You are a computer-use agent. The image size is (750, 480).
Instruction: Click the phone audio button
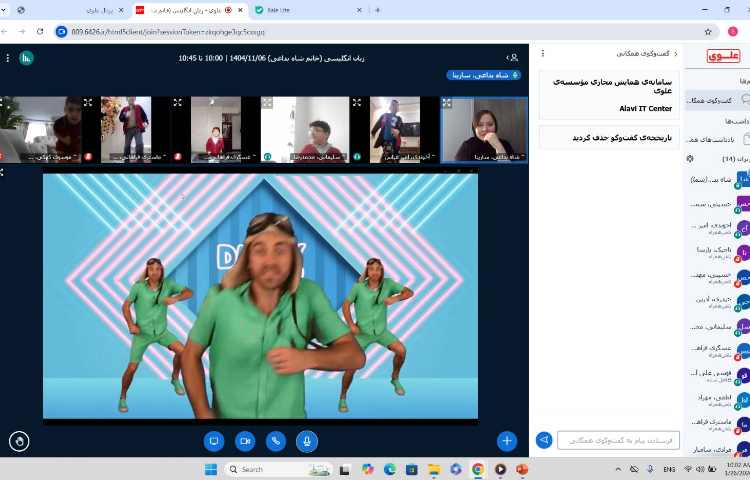click(276, 440)
